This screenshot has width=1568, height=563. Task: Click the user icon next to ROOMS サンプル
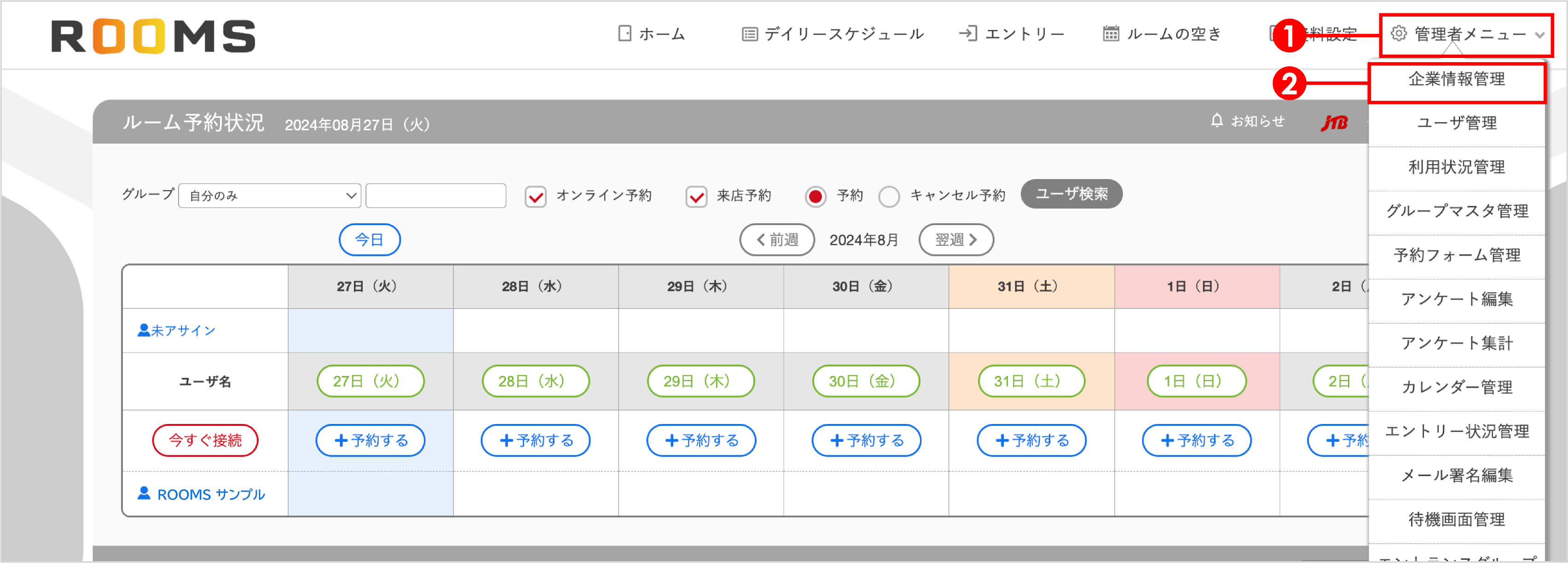pos(144,493)
